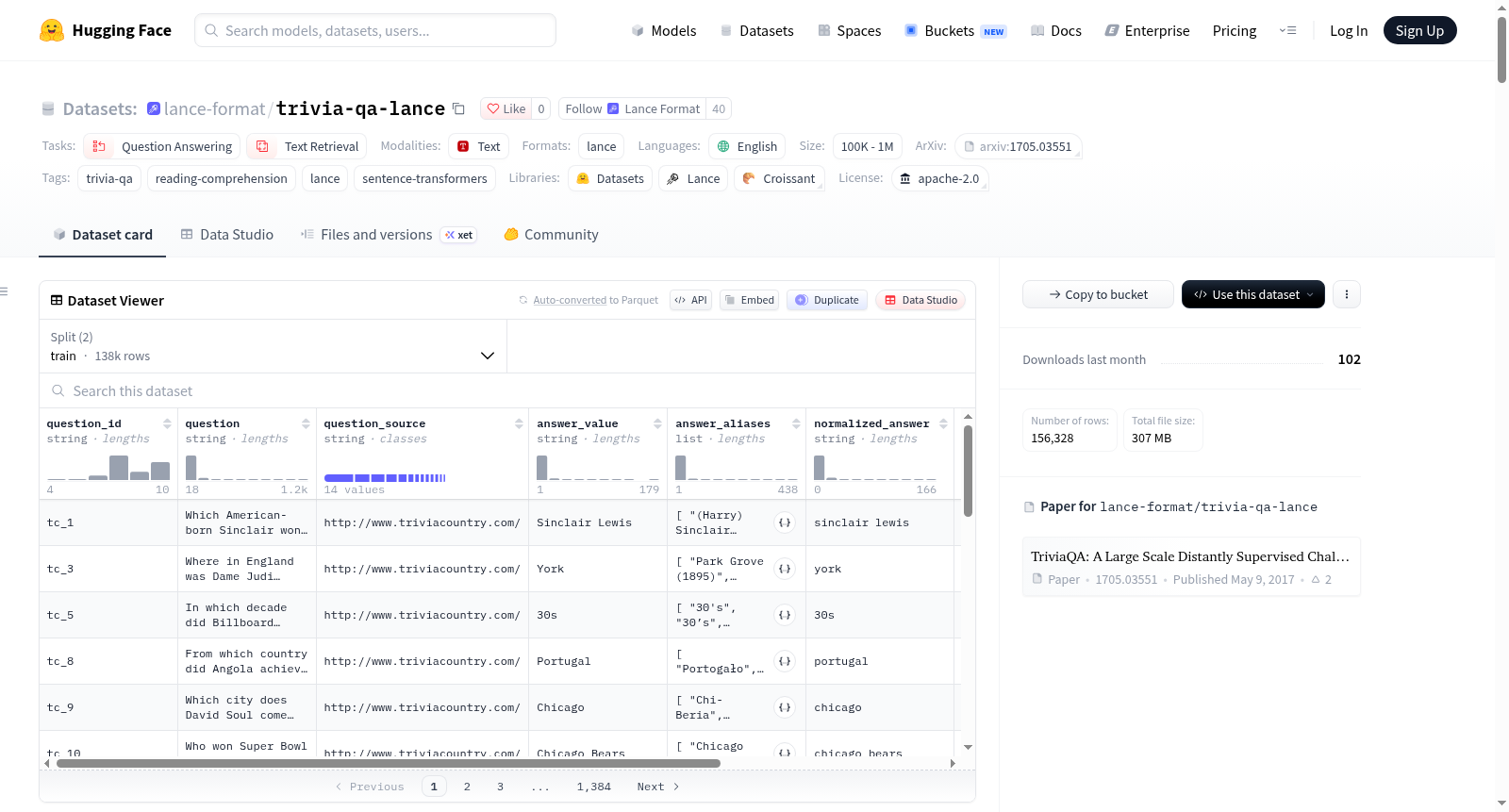
Task: Expand answer_aliases cell for row tc_9
Action: click(x=785, y=707)
